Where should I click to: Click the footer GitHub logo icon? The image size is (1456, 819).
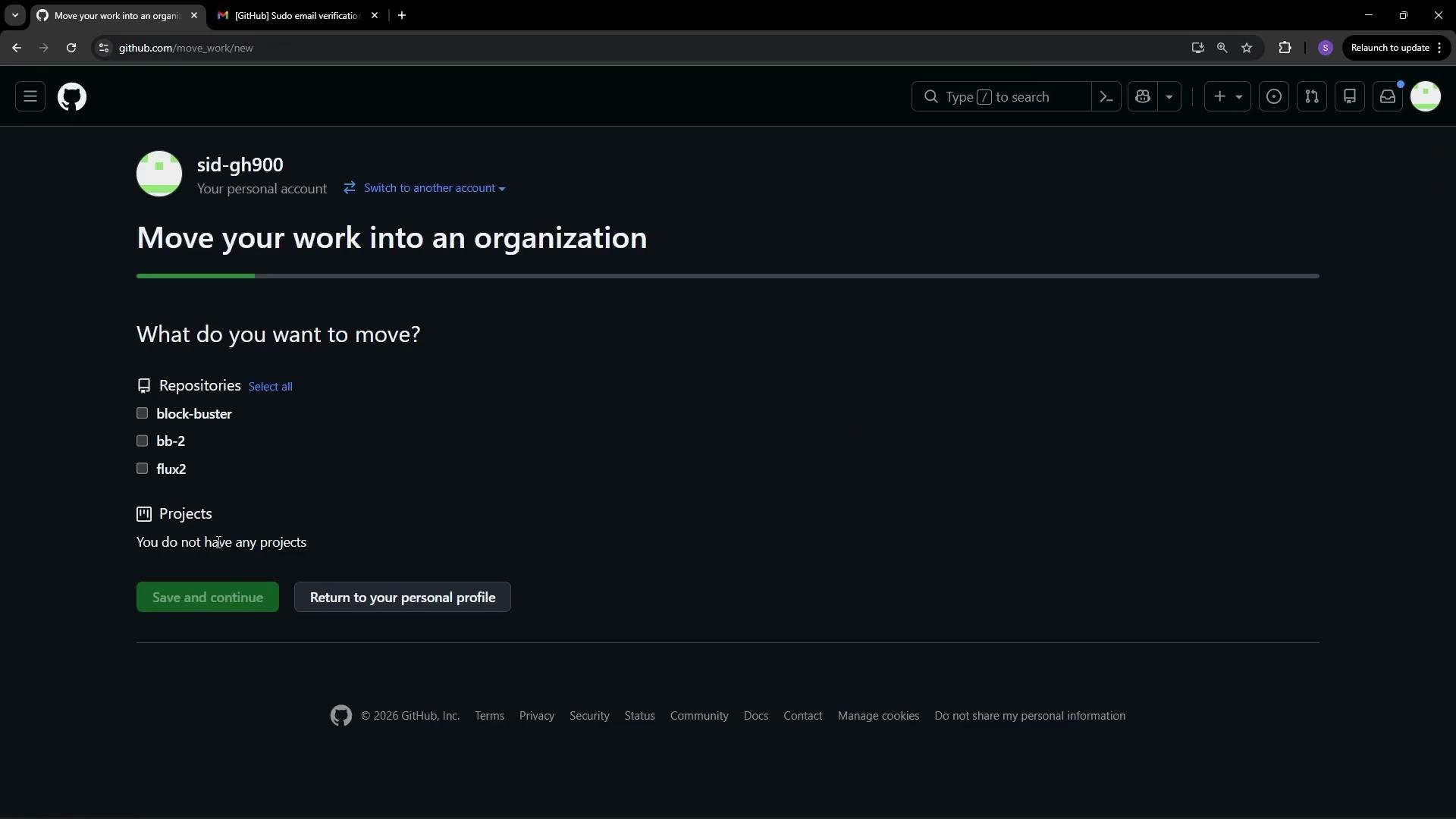click(x=341, y=716)
